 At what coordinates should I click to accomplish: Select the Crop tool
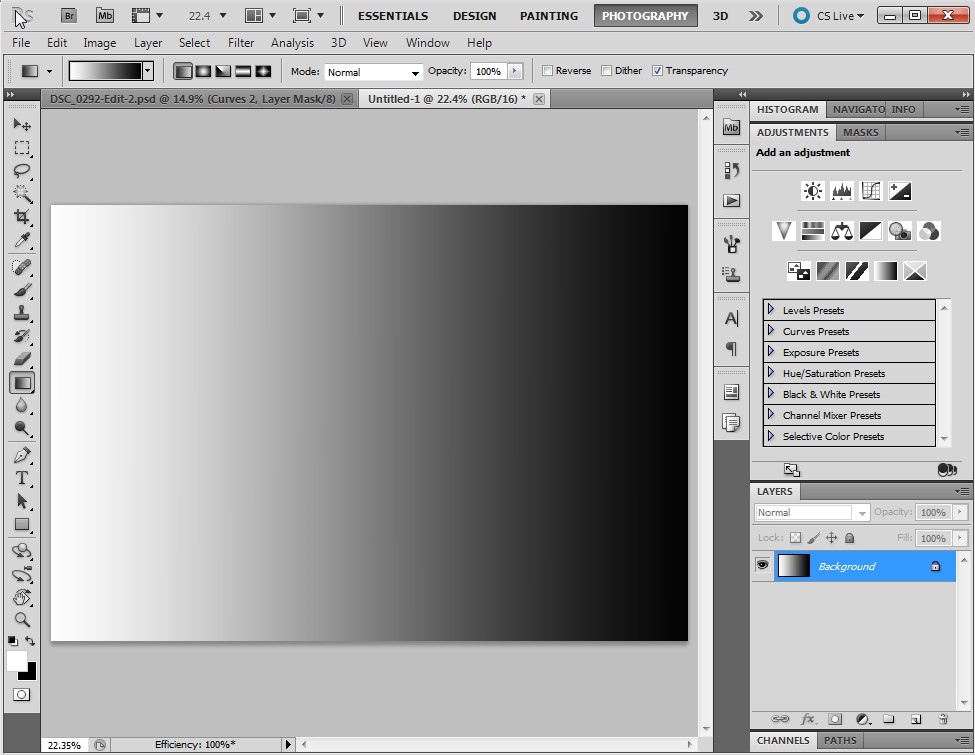[x=22, y=217]
